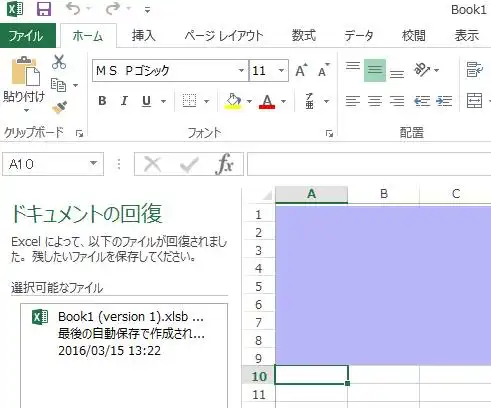The height and width of the screenshot is (408, 491).
Task: Click the Undo arrow icon
Action: click(73, 9)
